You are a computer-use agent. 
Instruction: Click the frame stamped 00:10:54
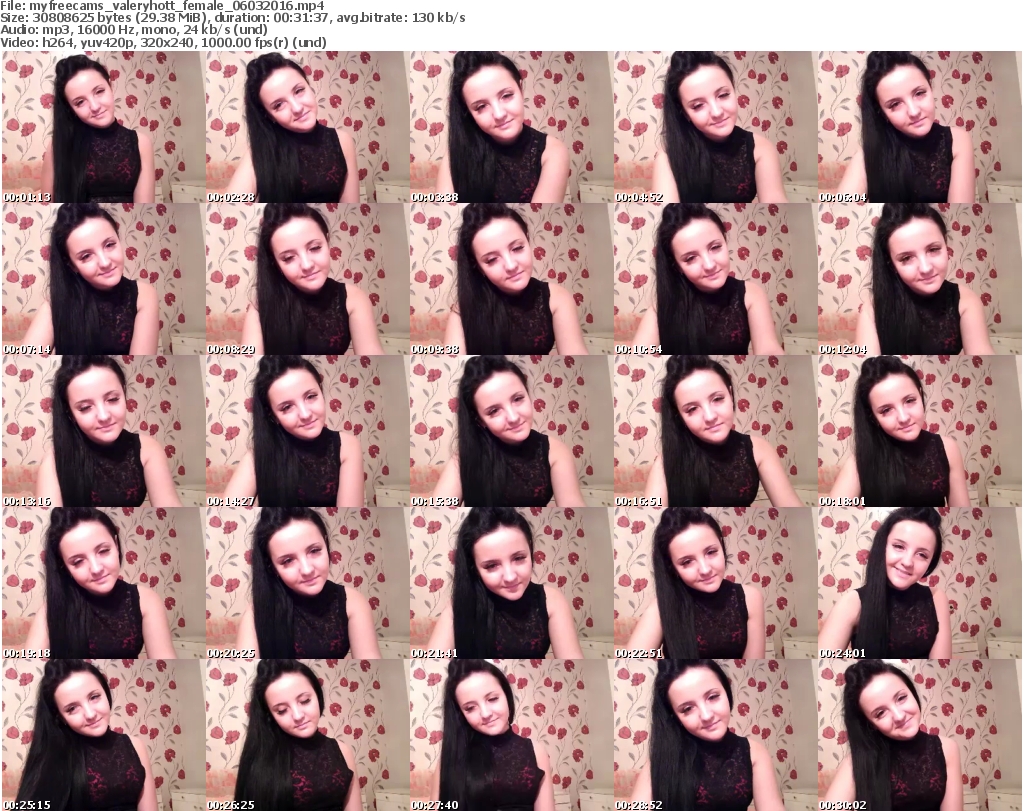pos(714,280)
